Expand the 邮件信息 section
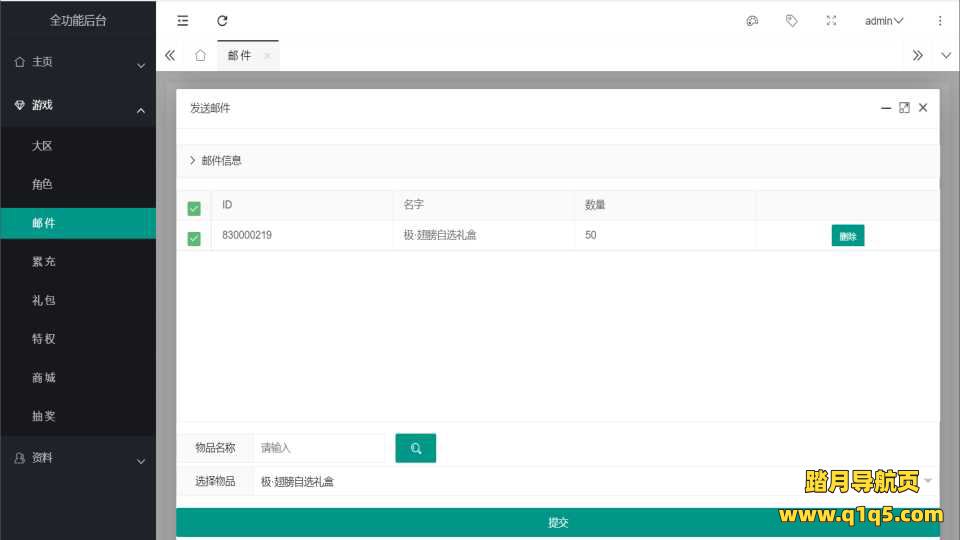 tap(215, 160)
